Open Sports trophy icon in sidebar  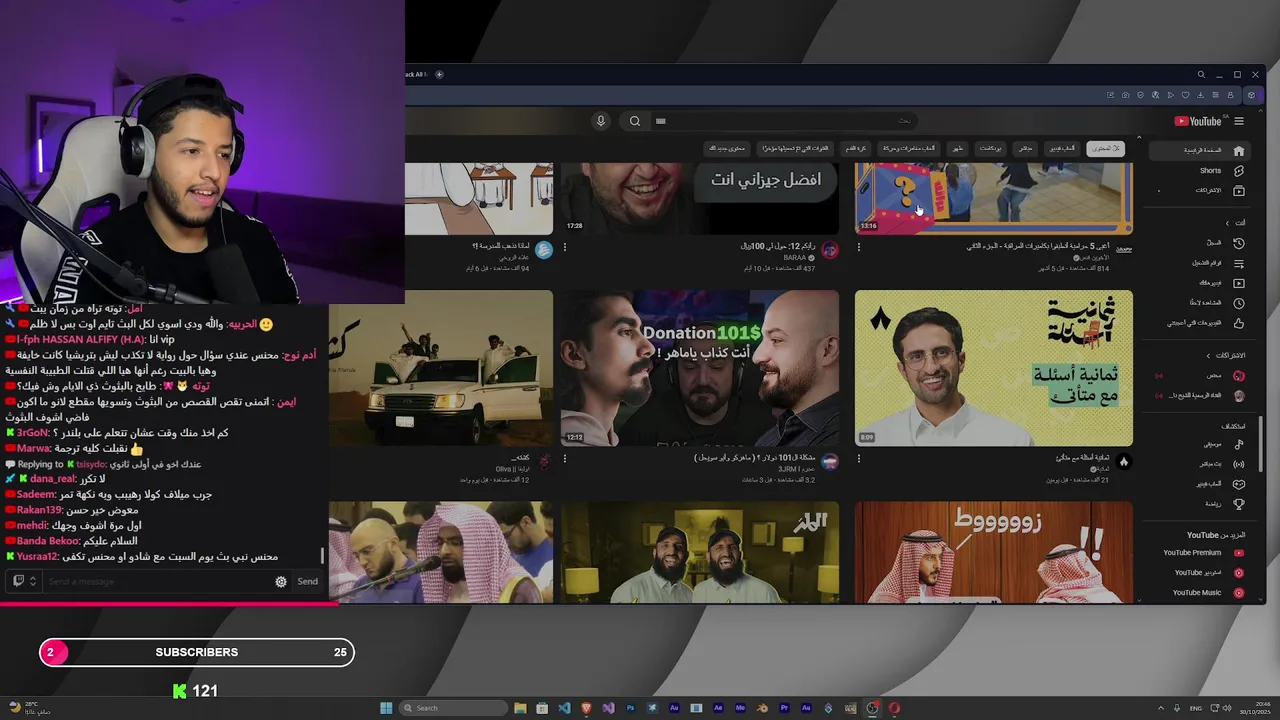pos(1239,504)
